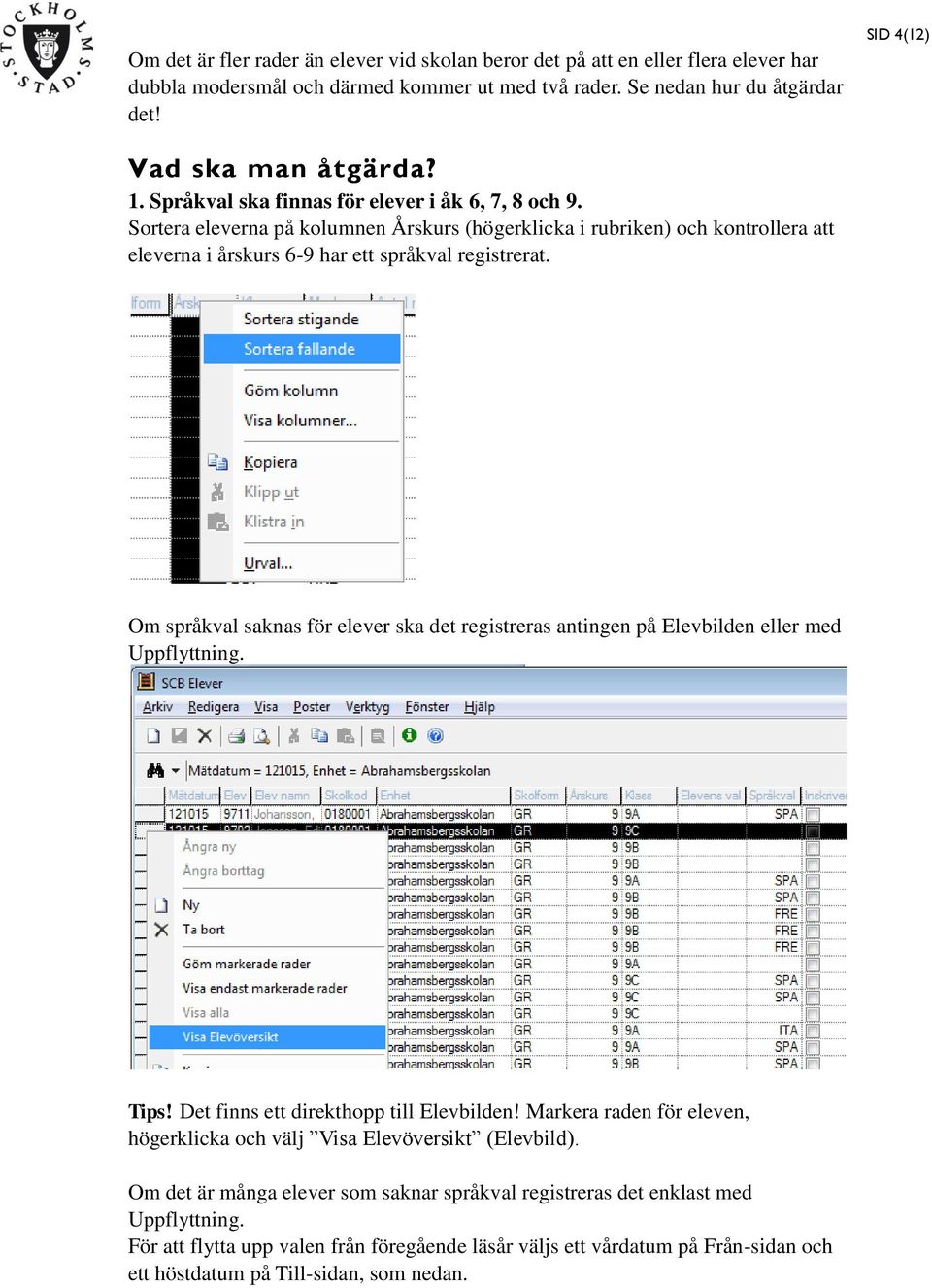Open the Redigera menu
This screenshot has width=932, height=1288.
coord(214,707)
